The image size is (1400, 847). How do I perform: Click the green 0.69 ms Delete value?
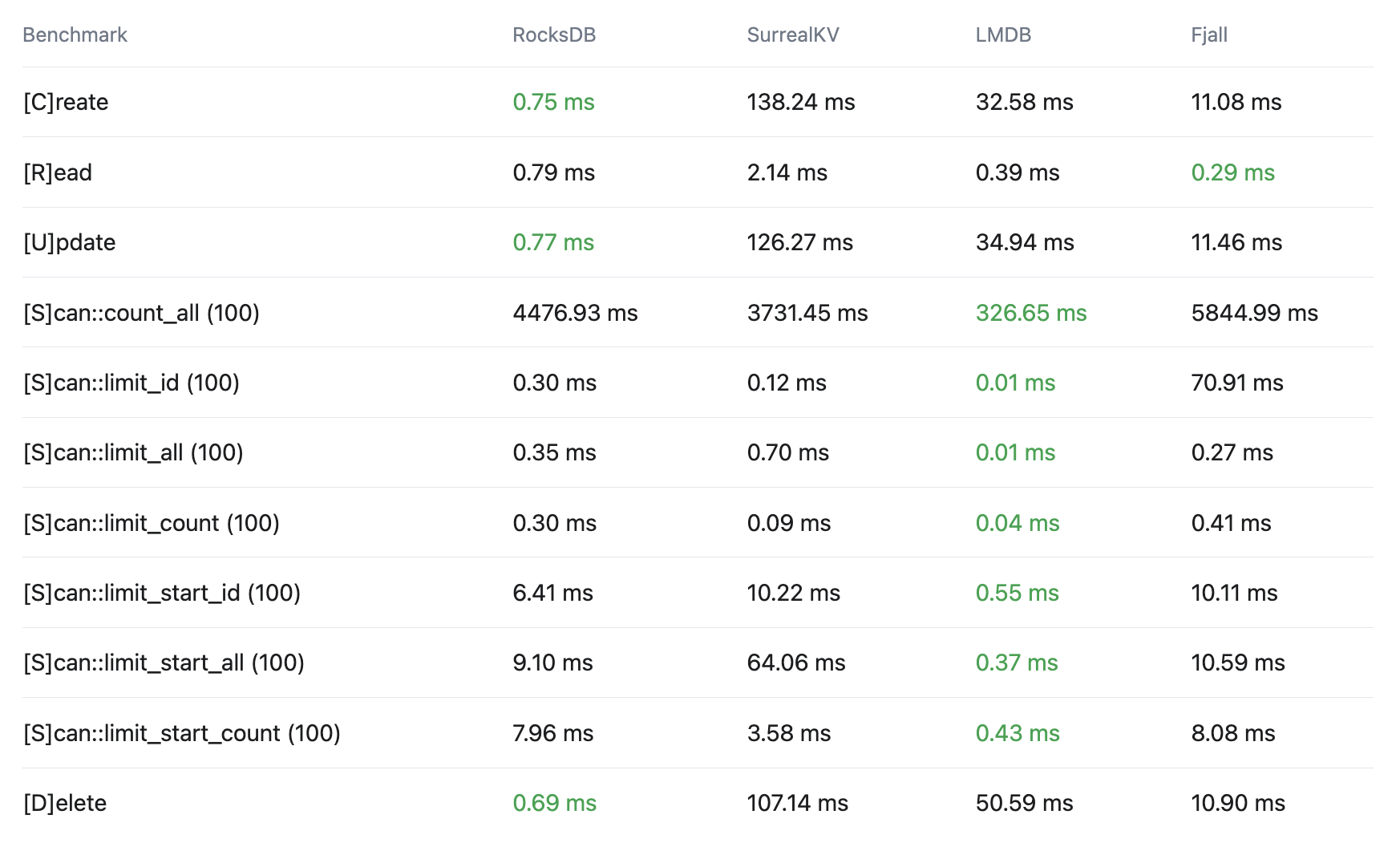[555, 803]
